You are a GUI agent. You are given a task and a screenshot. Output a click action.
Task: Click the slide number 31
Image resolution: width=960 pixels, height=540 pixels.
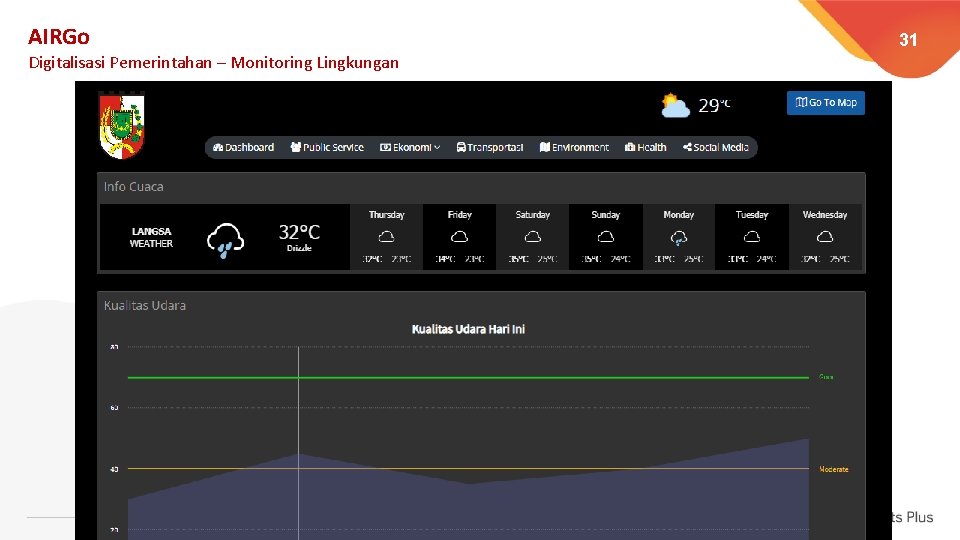click(908, 40)
